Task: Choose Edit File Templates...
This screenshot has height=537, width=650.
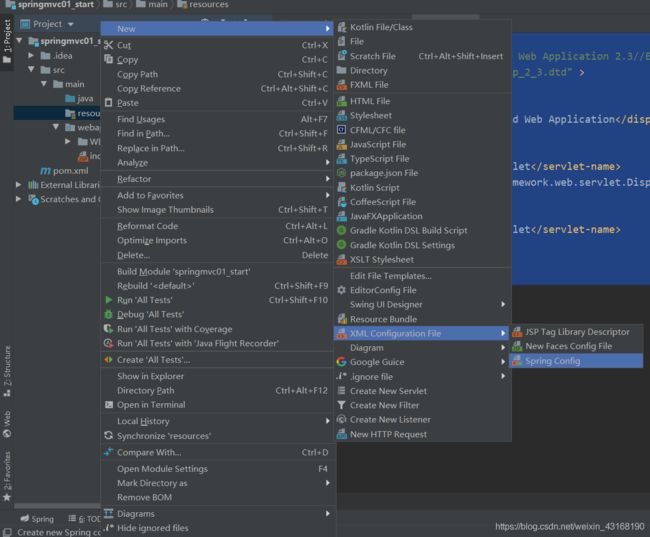Action: coord(422,276)
